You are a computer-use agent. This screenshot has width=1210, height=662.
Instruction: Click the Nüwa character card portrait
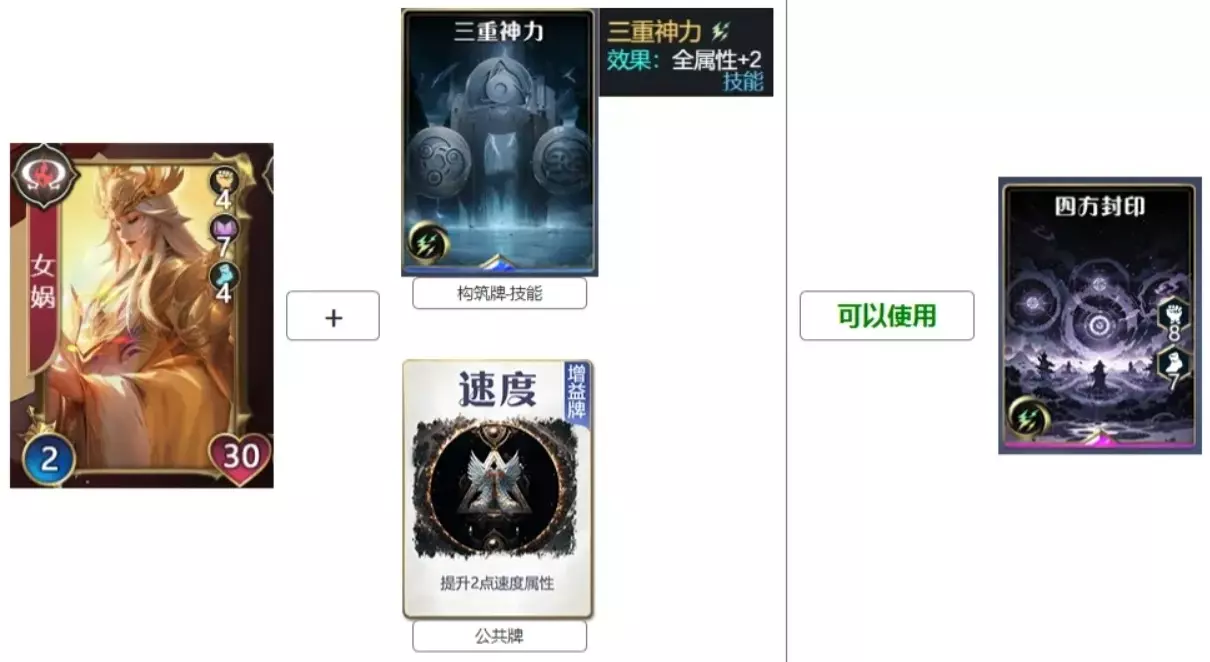pos(142,315)
